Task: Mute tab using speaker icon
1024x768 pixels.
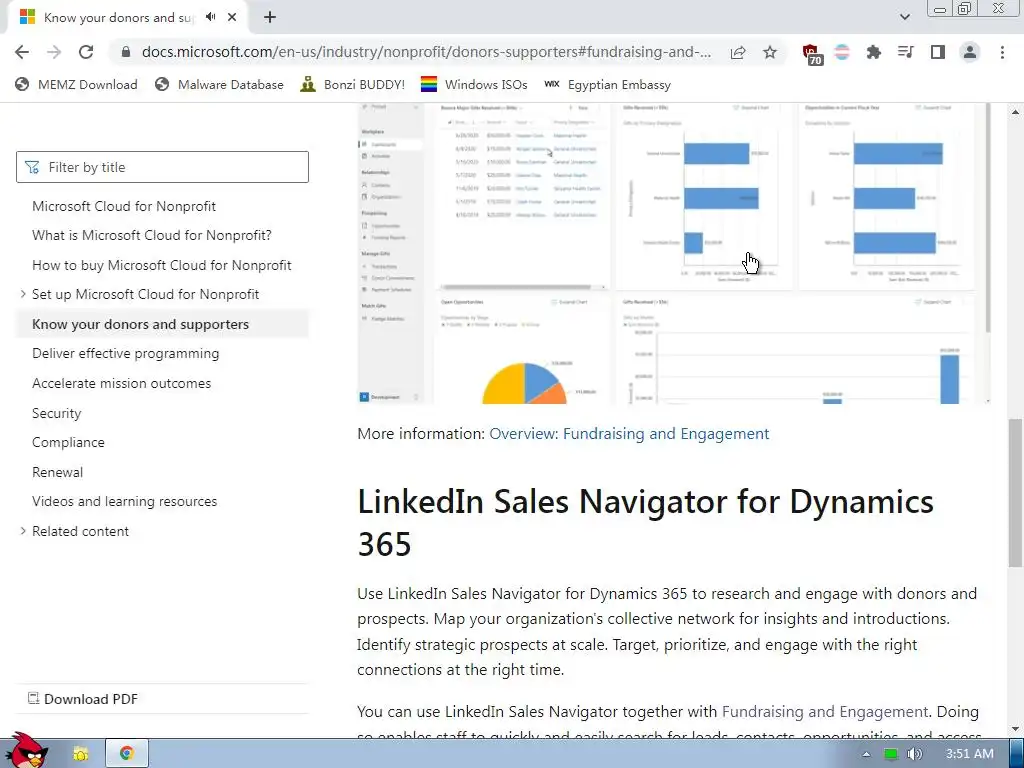Action: click(210, 17)
